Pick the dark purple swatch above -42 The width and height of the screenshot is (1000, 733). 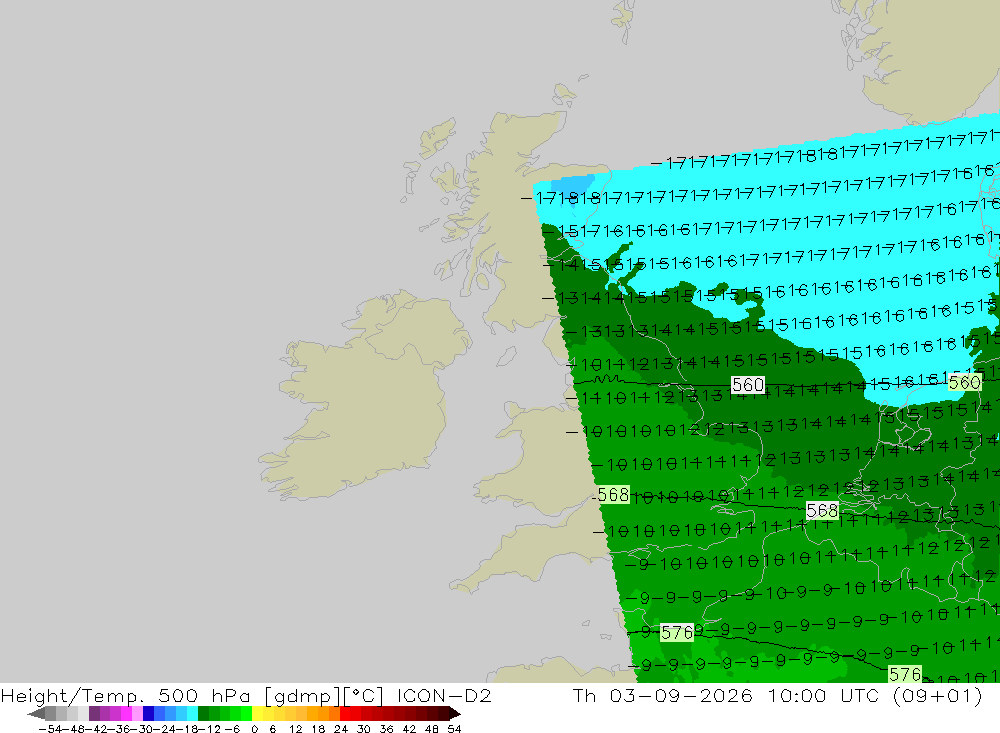point(94,713)
